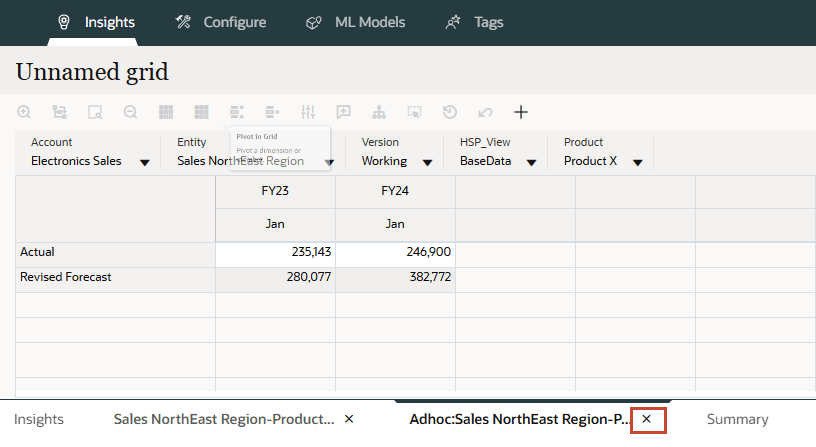The height and width of the screenshot is (447, 816).
Task: Select the Summary bottom tab
Action: [x=737, y=419]
